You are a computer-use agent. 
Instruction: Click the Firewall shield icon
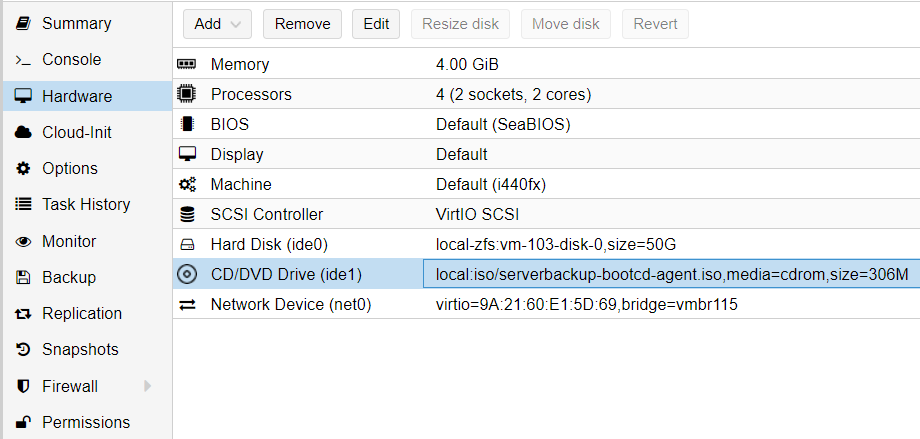coord(23,386)
